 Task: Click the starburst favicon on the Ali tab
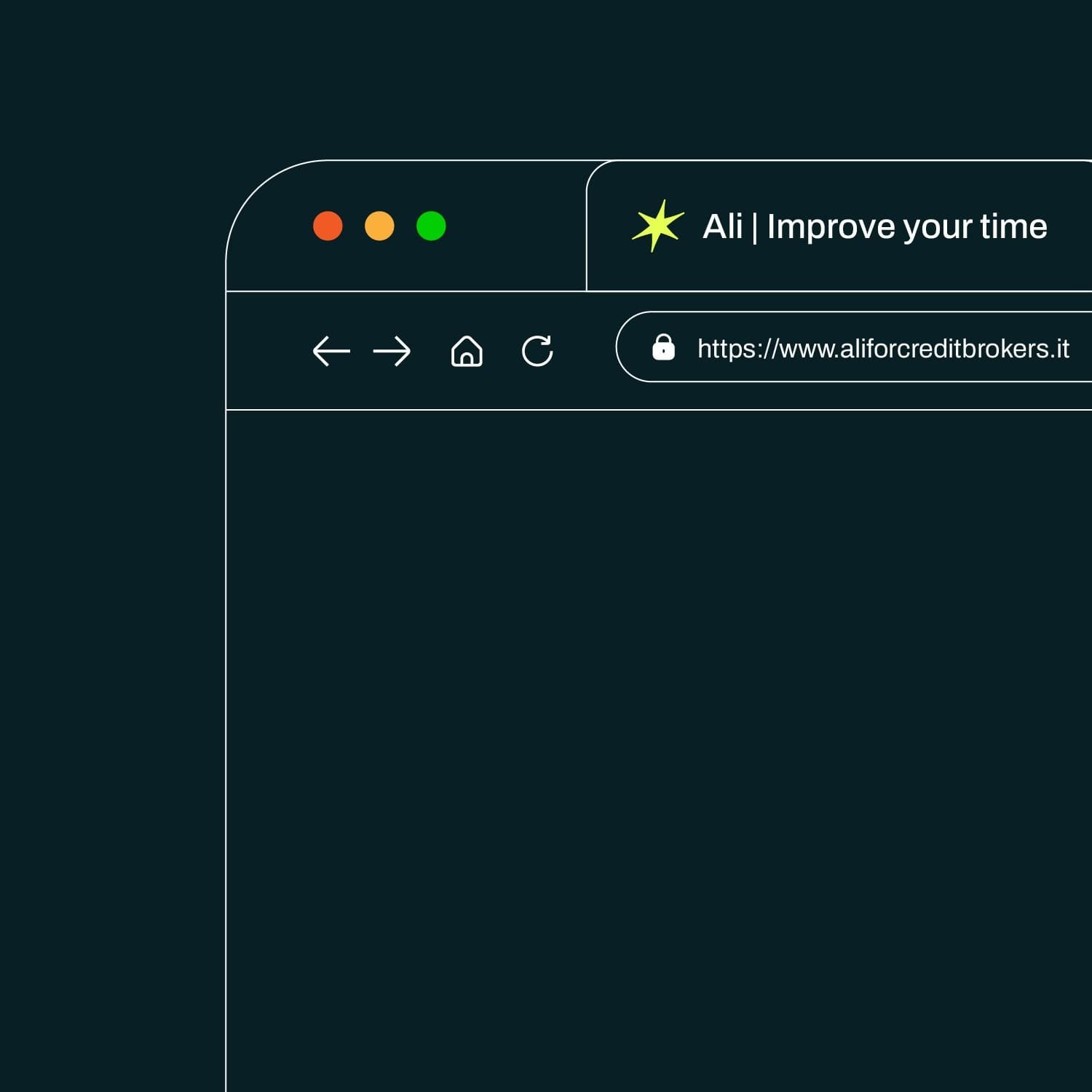pyautogui.click(x=657, y=227)
